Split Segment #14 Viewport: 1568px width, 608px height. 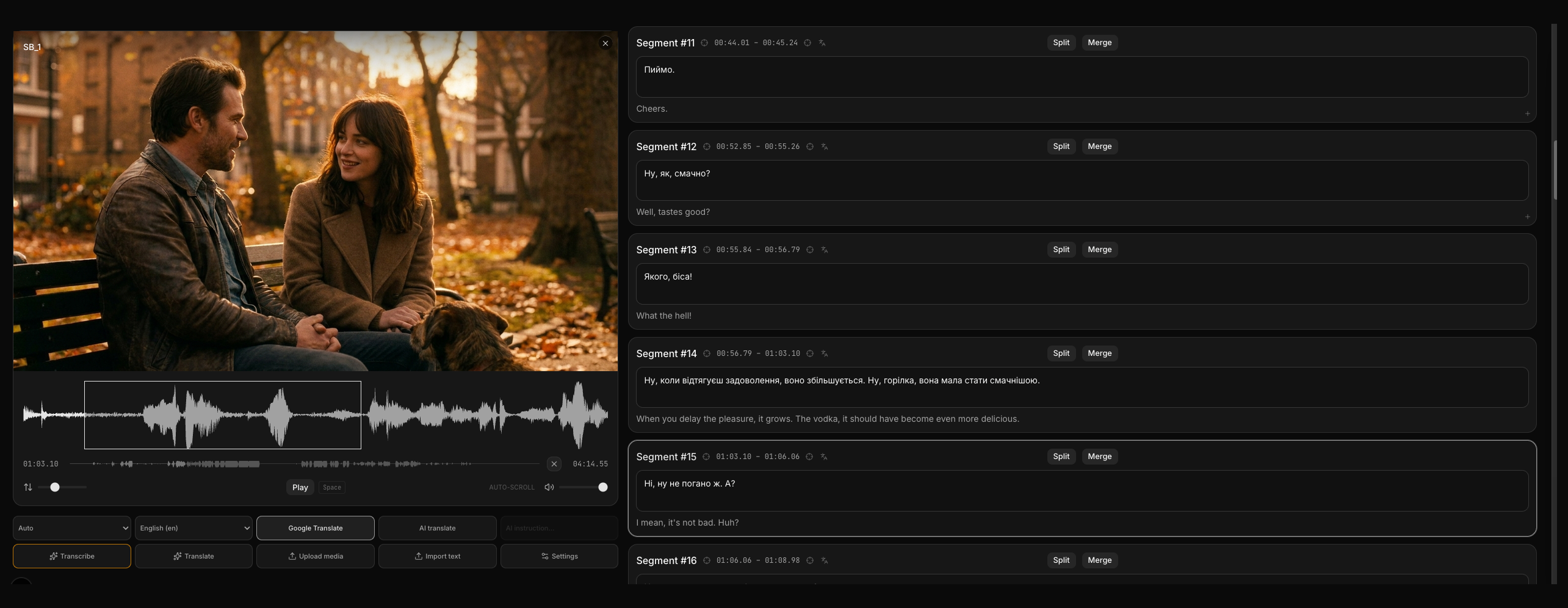(1061, 353)
